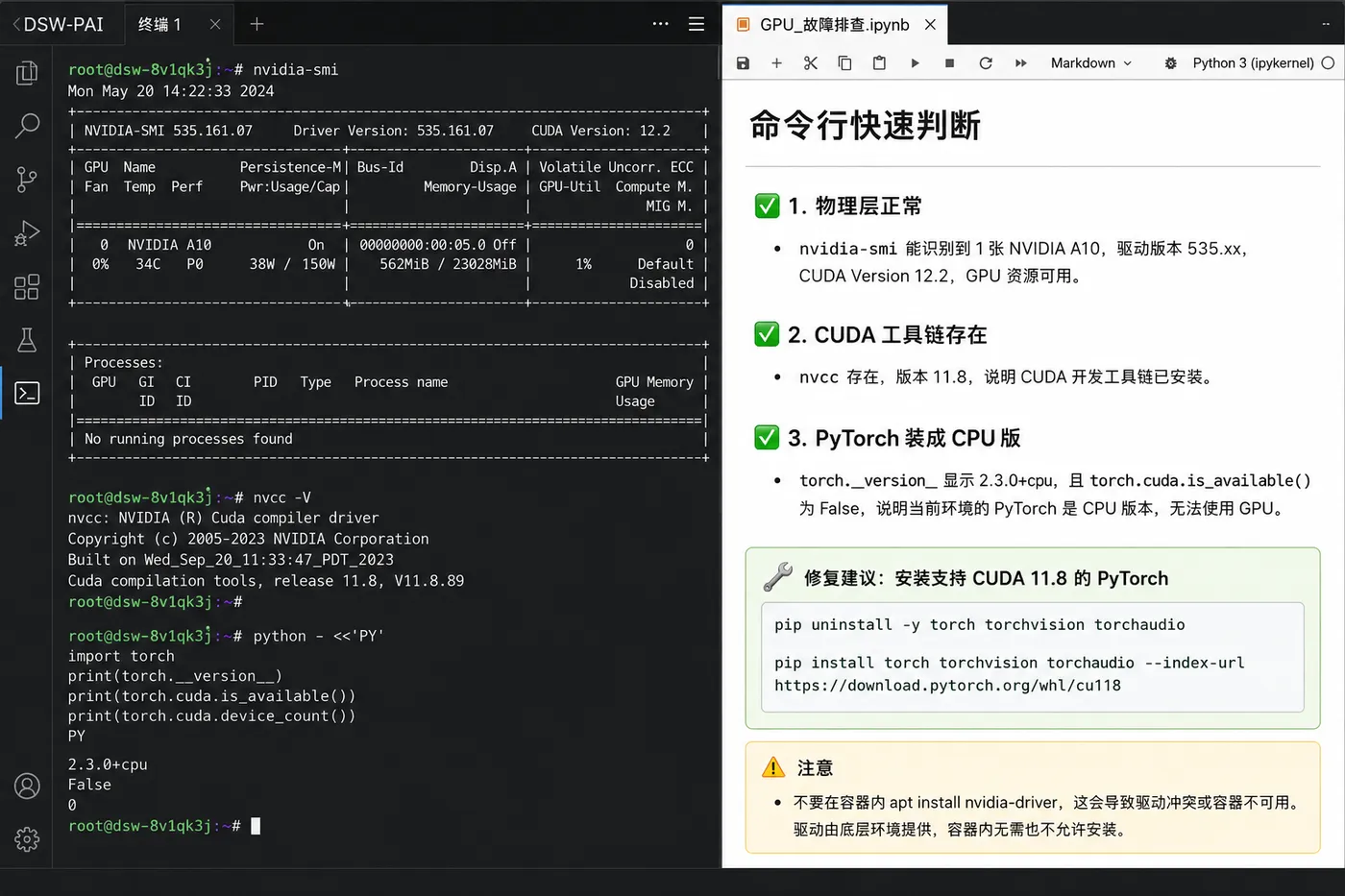Click the '2.3.0+cpu' output in terminal

108,765
